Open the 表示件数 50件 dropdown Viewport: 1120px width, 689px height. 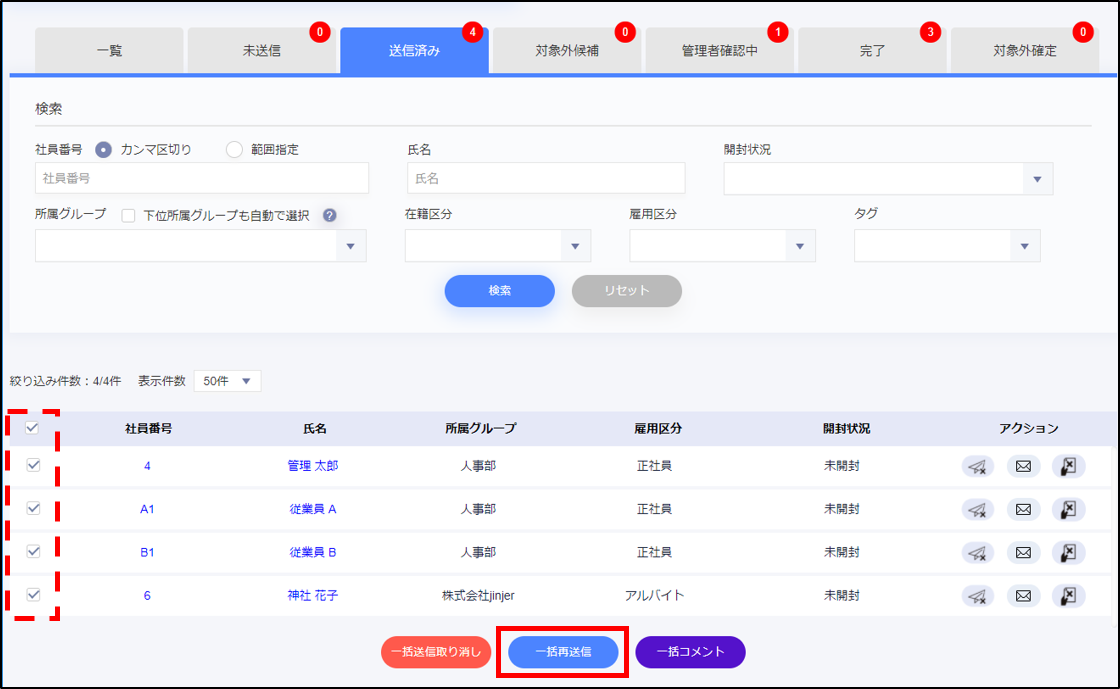(x=227, y=381)
